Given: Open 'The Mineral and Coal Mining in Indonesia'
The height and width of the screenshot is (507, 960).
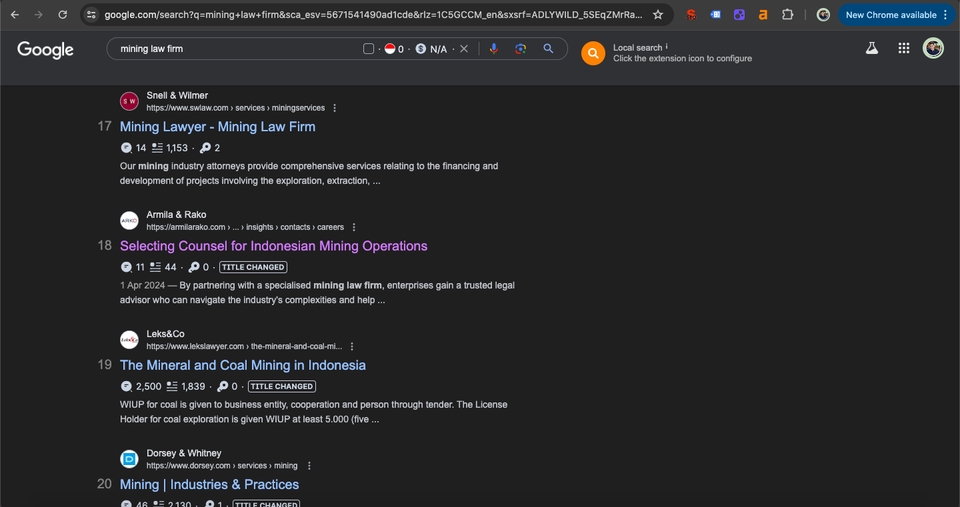Looking at the screenshot, I should (x=242, y=366).
